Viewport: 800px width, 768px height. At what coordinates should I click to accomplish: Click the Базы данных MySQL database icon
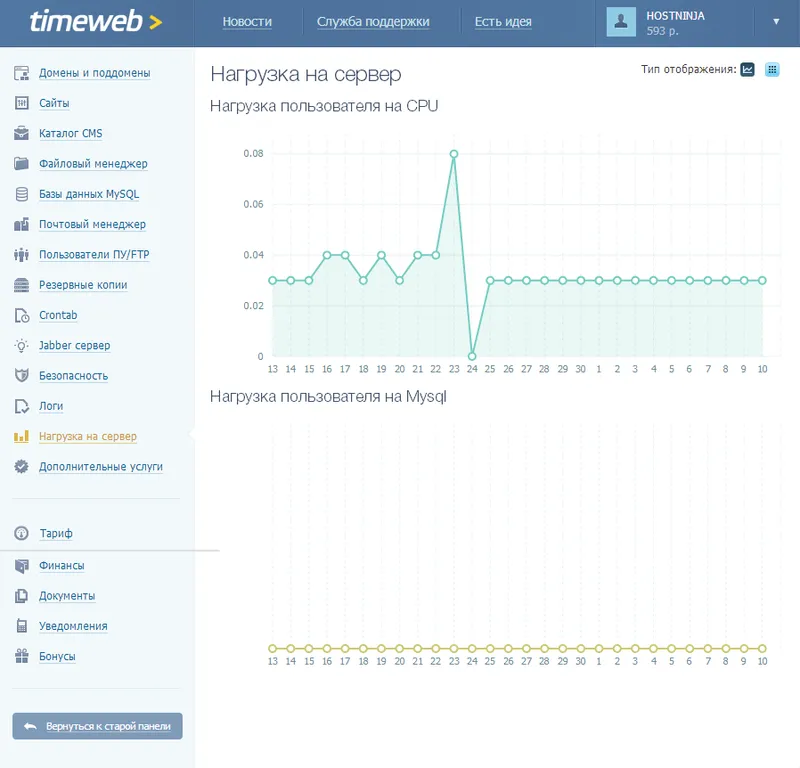click(21, 194)
